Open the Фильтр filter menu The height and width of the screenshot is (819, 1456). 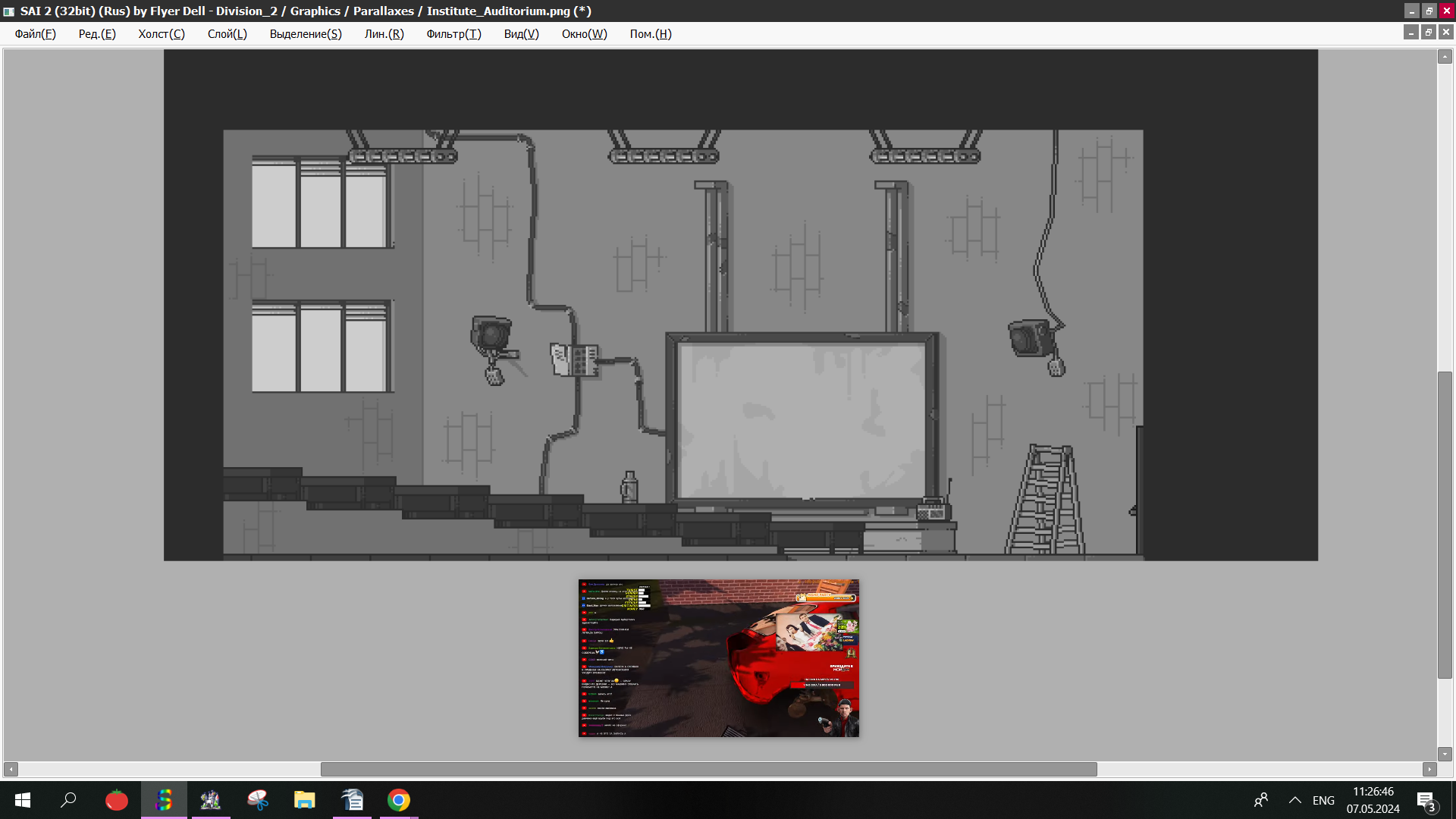(x=453, y=34)
